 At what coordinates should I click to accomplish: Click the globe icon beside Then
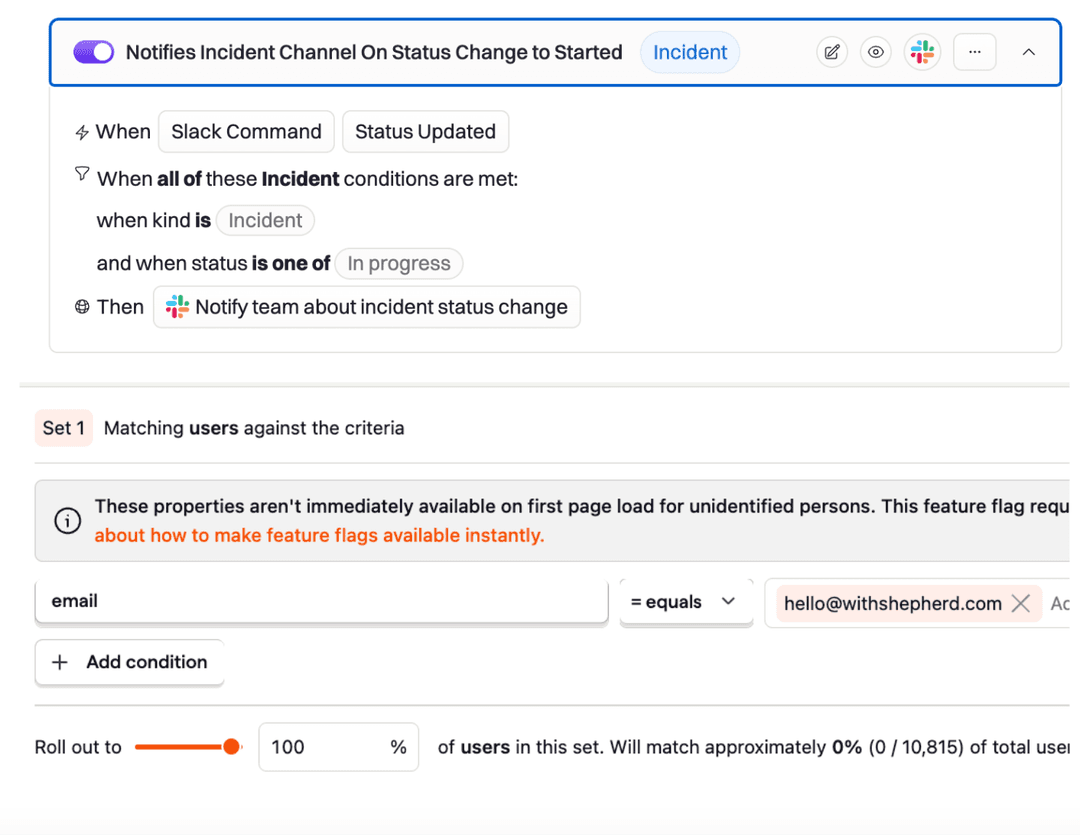coord(82,308)
